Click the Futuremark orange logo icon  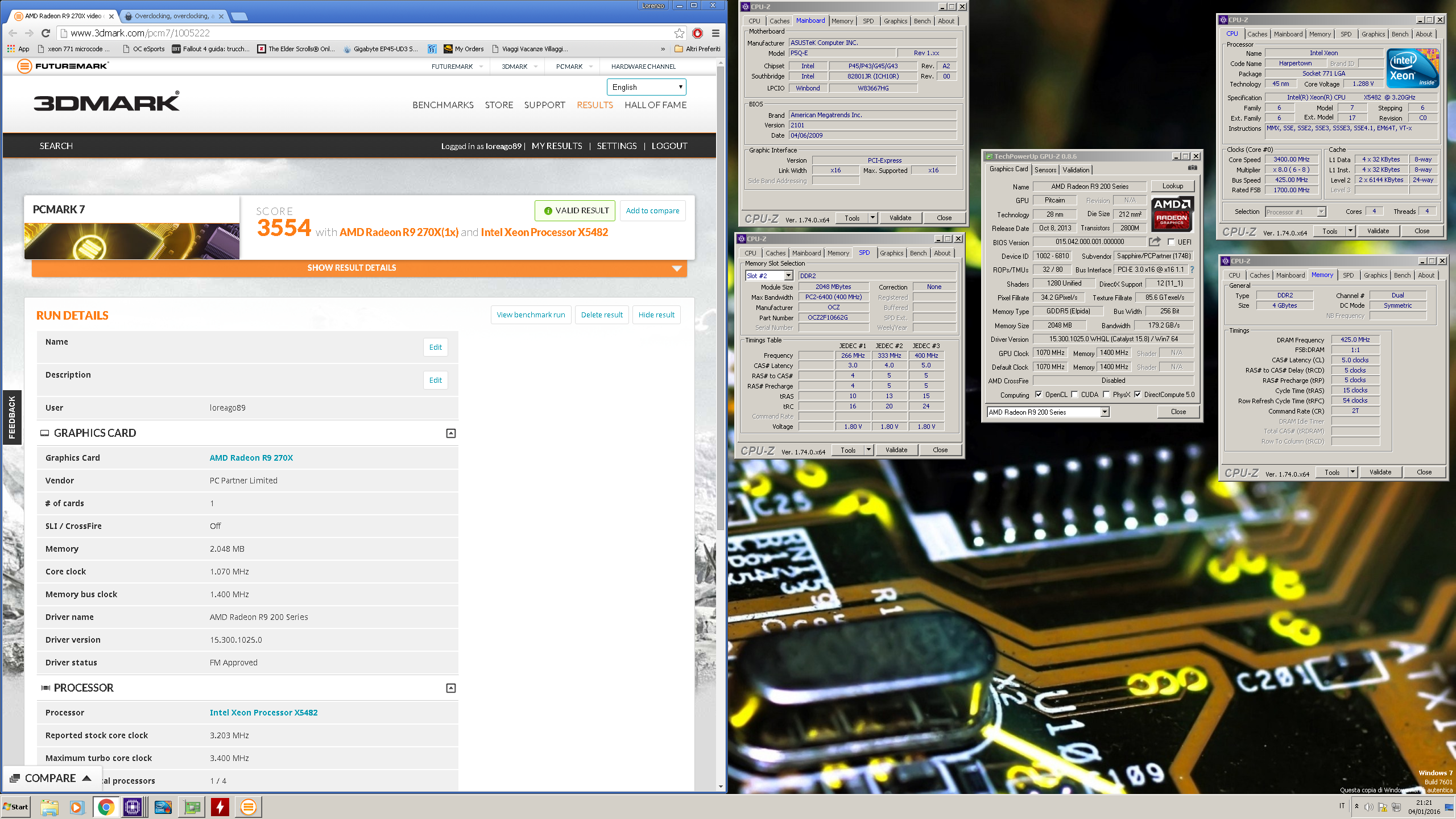pos(24,66)
